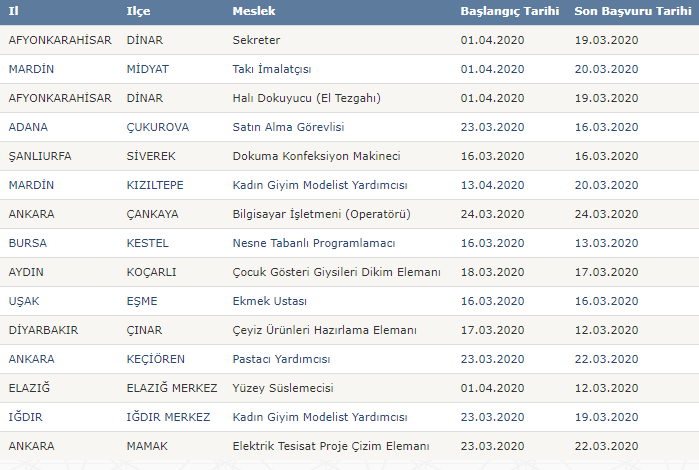Screen dimensions: 699x470
Task: Click the 'Il' column header
Action: [14, 11]
